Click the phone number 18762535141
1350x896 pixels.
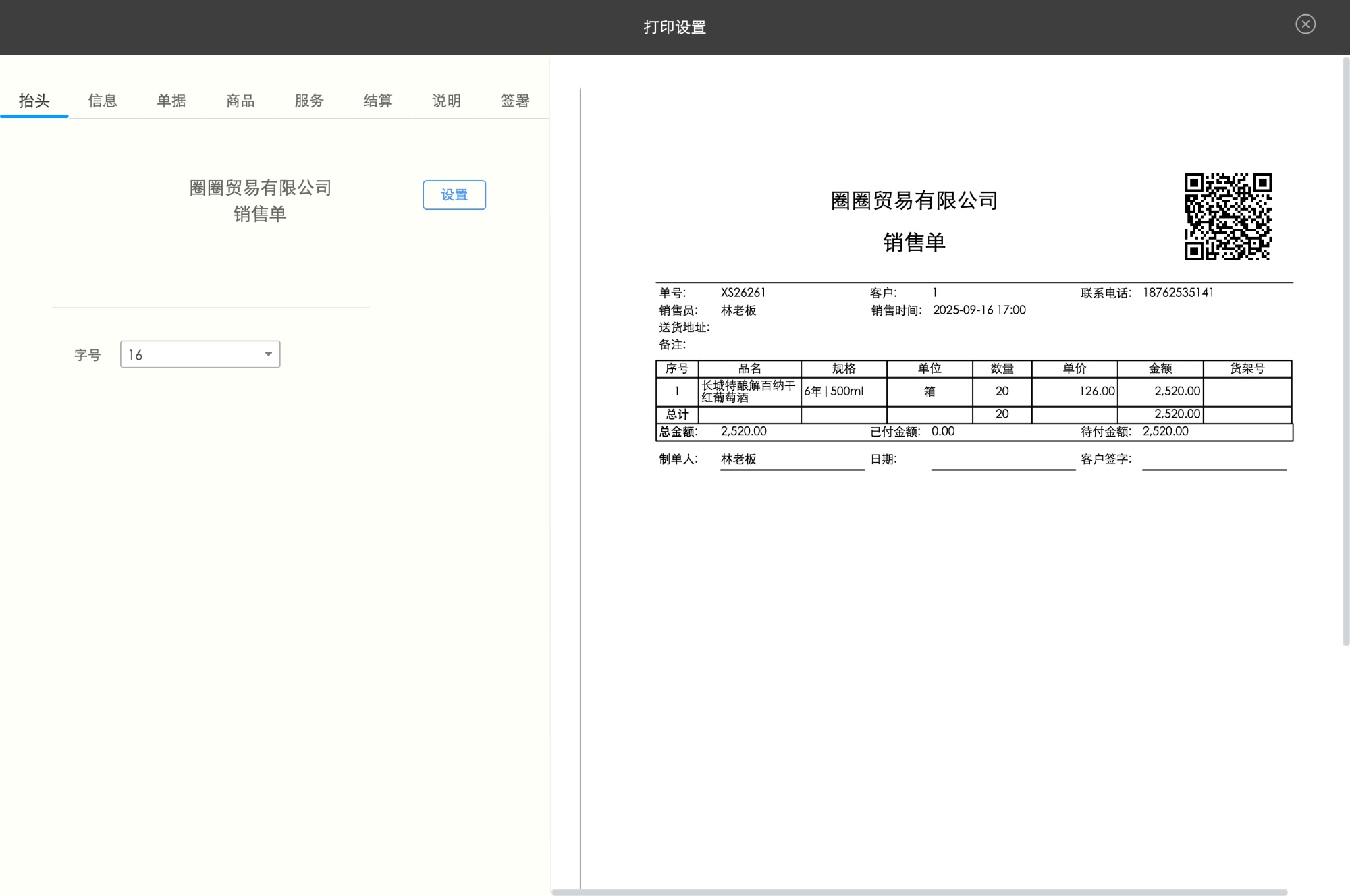1179,293
